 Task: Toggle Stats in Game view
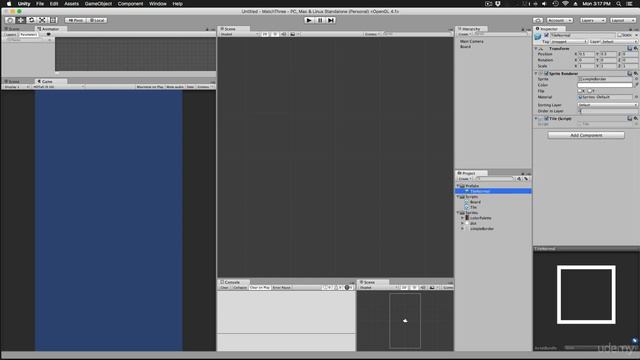(190, 87)
